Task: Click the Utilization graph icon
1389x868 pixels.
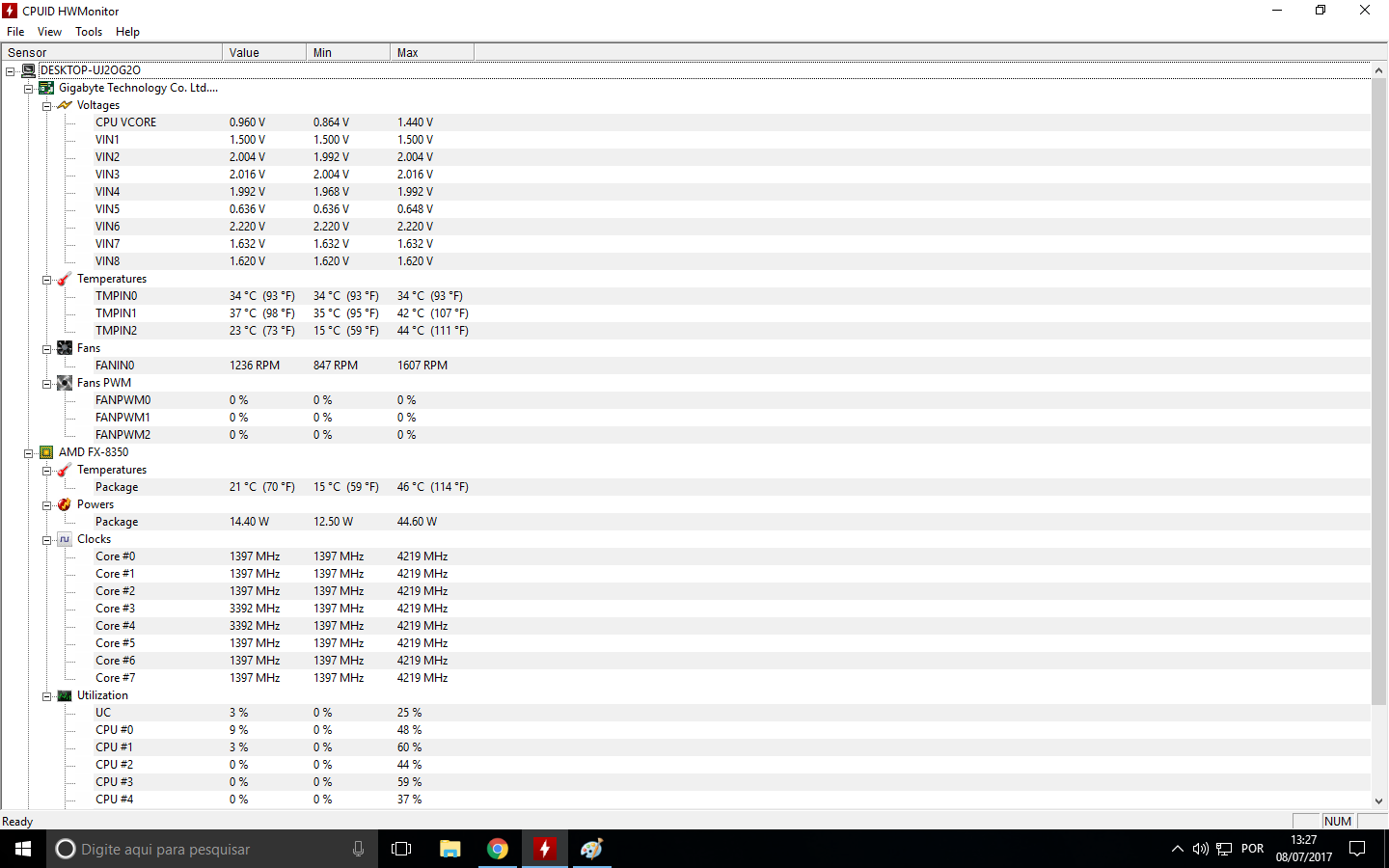Action: click(x=65, y=695)
